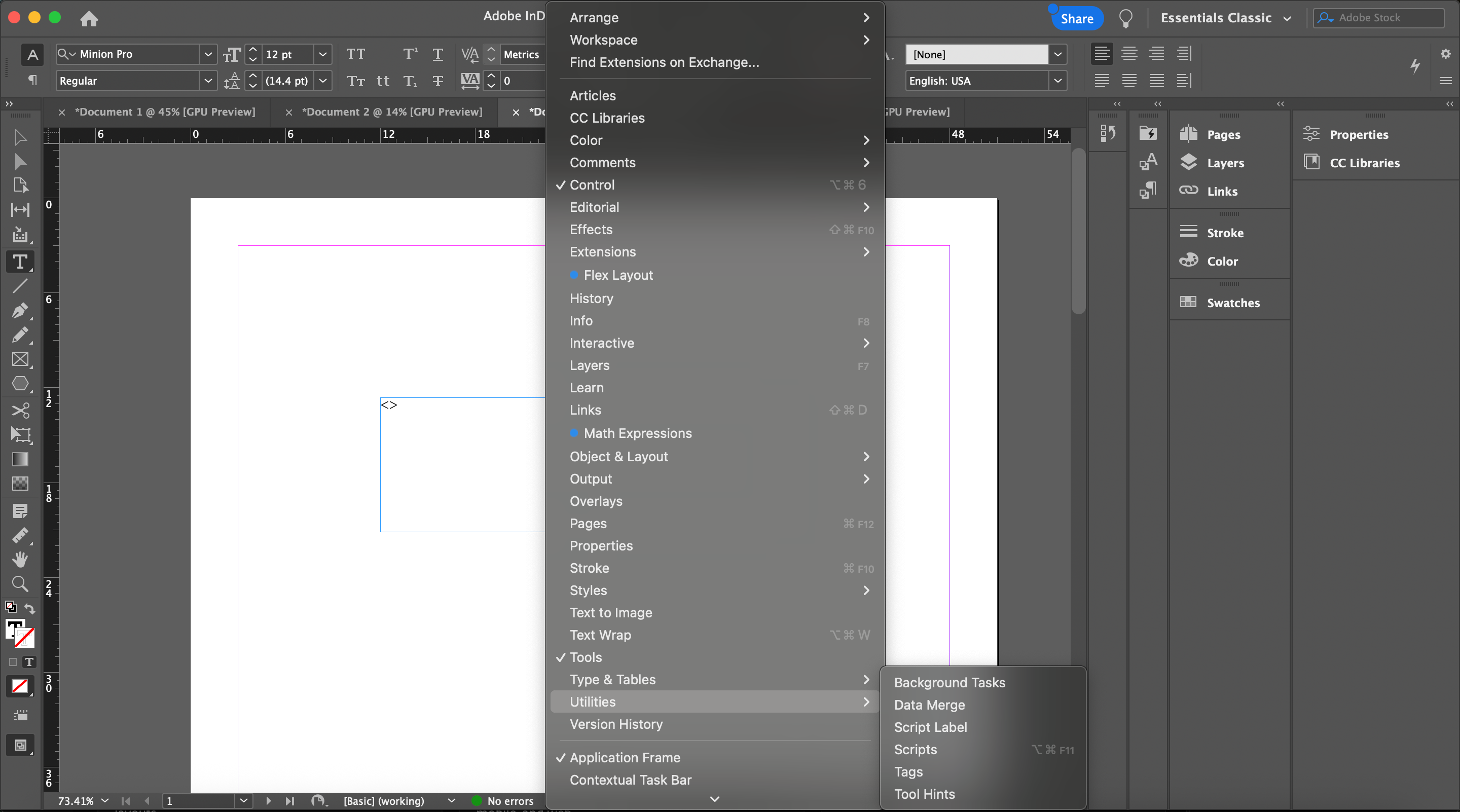The width and height of the screenshot is (1460, 812).
Task: Click the fill and stroke color swatch
Action: (20, 633)
